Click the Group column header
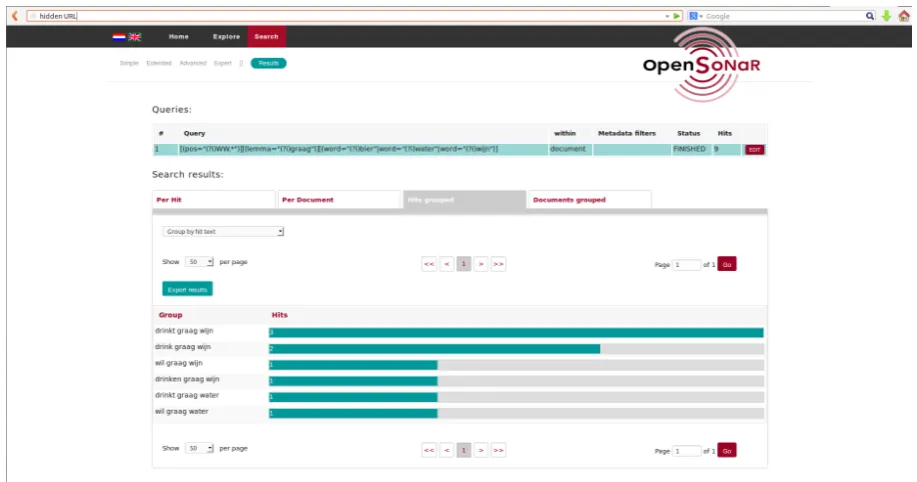 [x=170, y=315]
